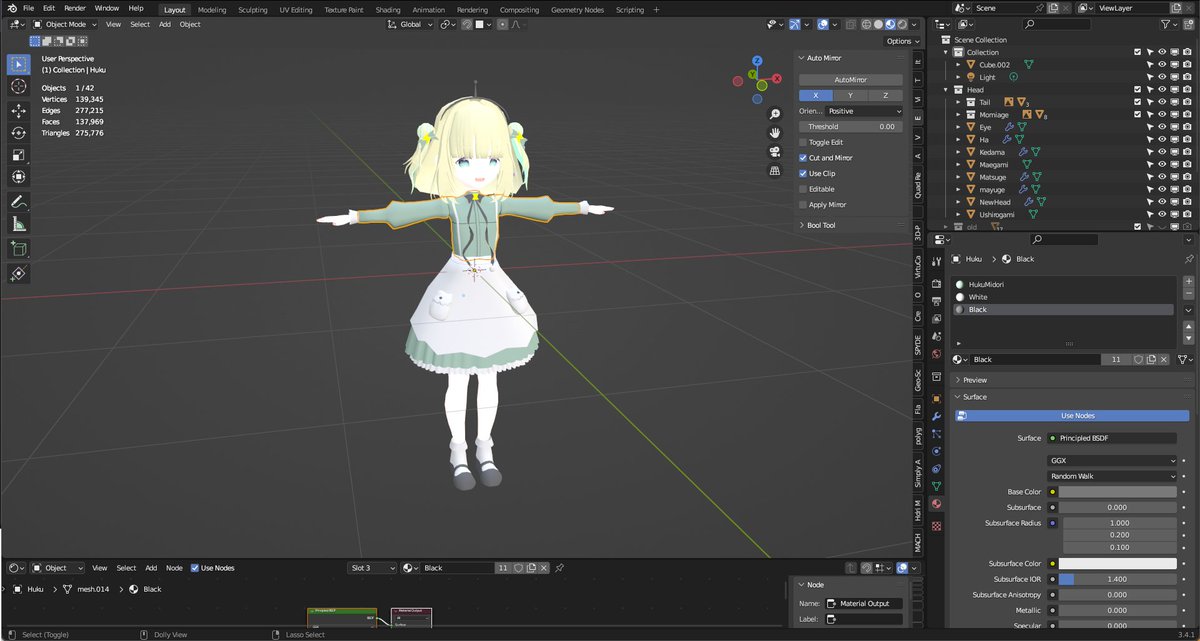
Task: Open the Render menu
Action: [x=75, y=8]
